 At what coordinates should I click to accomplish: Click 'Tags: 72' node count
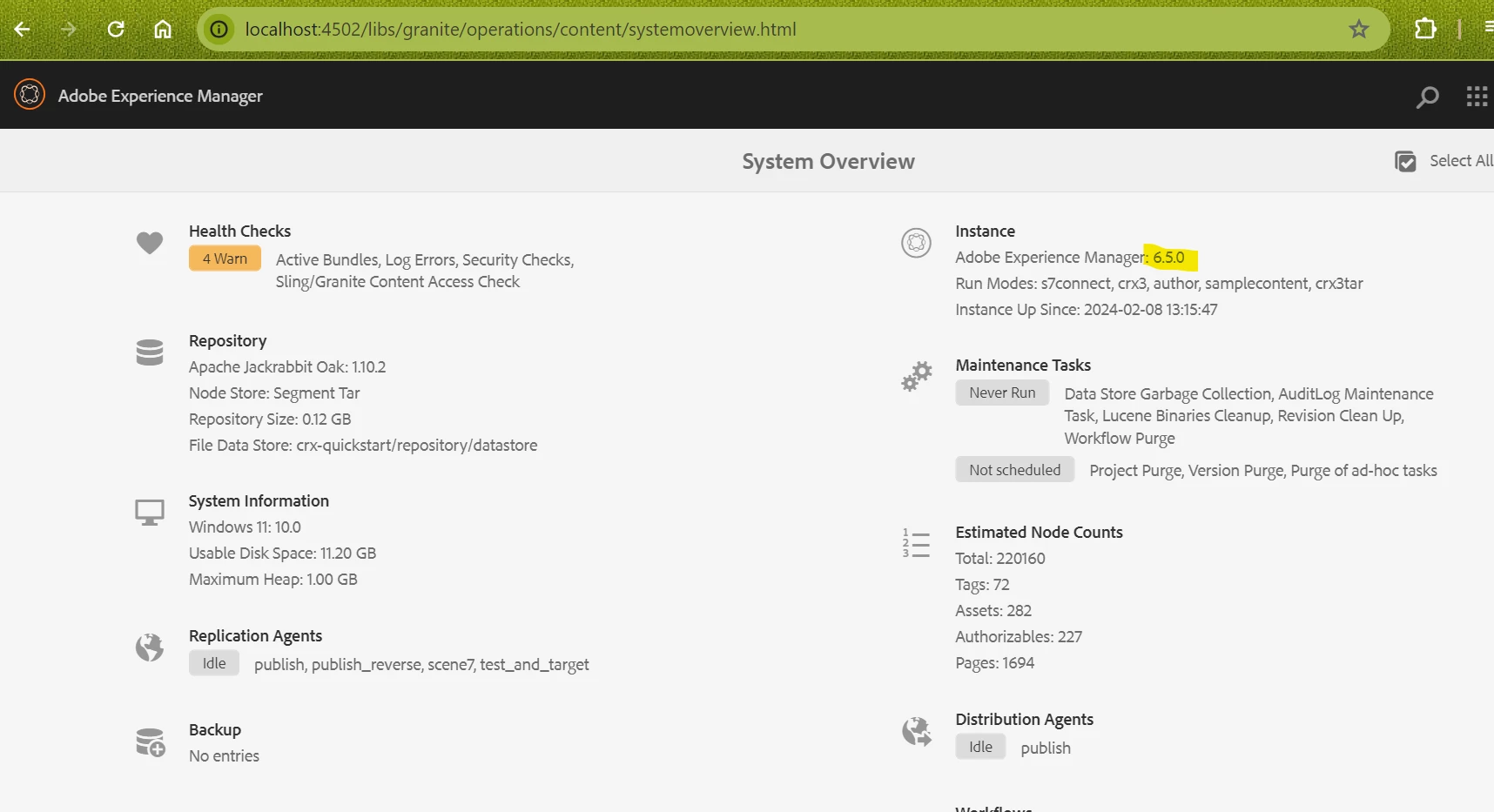(x=982, y=585)
